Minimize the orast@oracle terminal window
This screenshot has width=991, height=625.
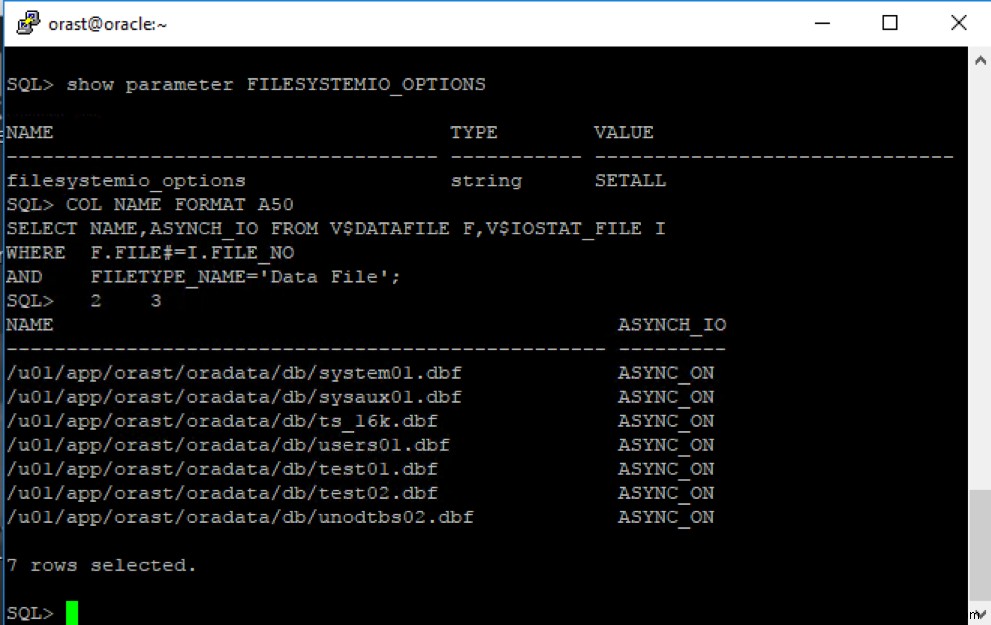pyautogui.click(x=822, y=23)
